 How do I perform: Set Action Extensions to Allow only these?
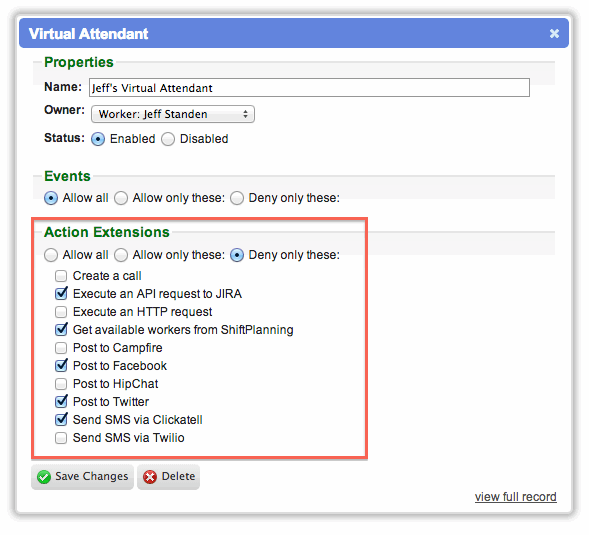121,255
